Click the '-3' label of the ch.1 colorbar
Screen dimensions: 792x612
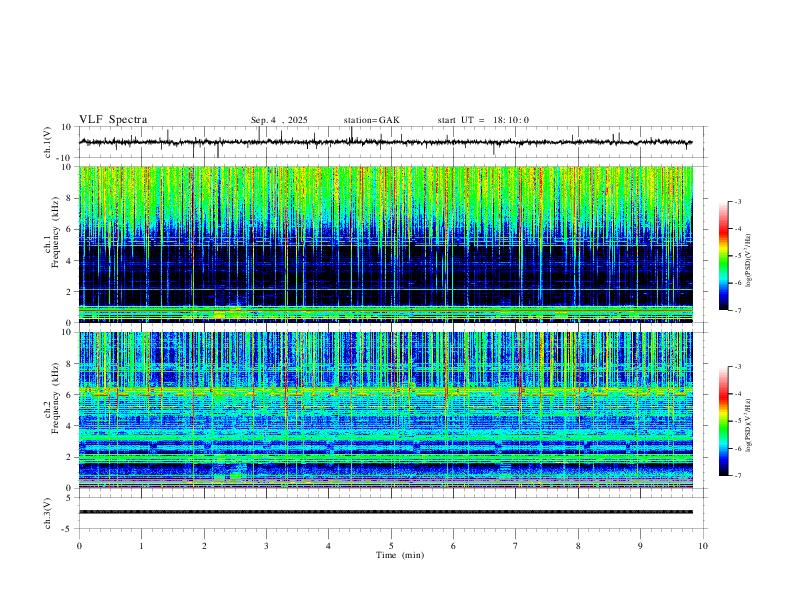(x=737, y=201)
